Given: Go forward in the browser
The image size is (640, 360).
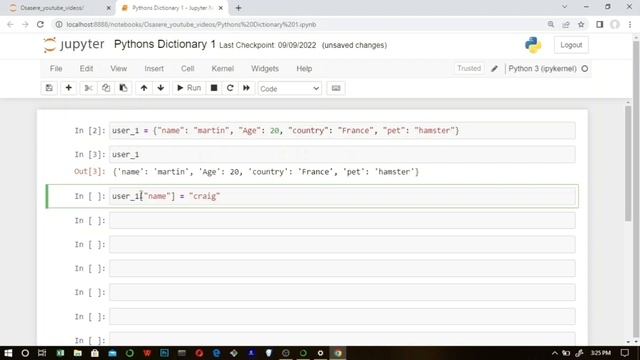Looking at the screenshot, I should 25,24.
